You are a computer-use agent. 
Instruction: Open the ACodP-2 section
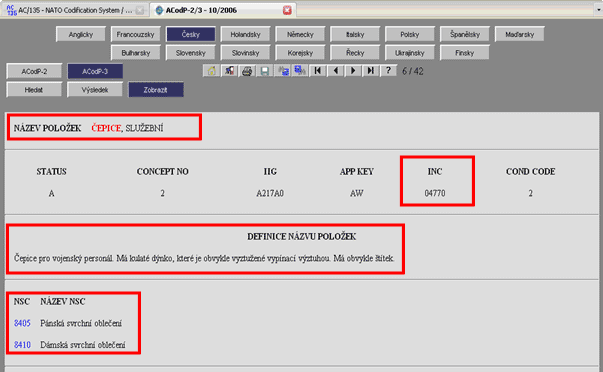(x=34, y=71)
